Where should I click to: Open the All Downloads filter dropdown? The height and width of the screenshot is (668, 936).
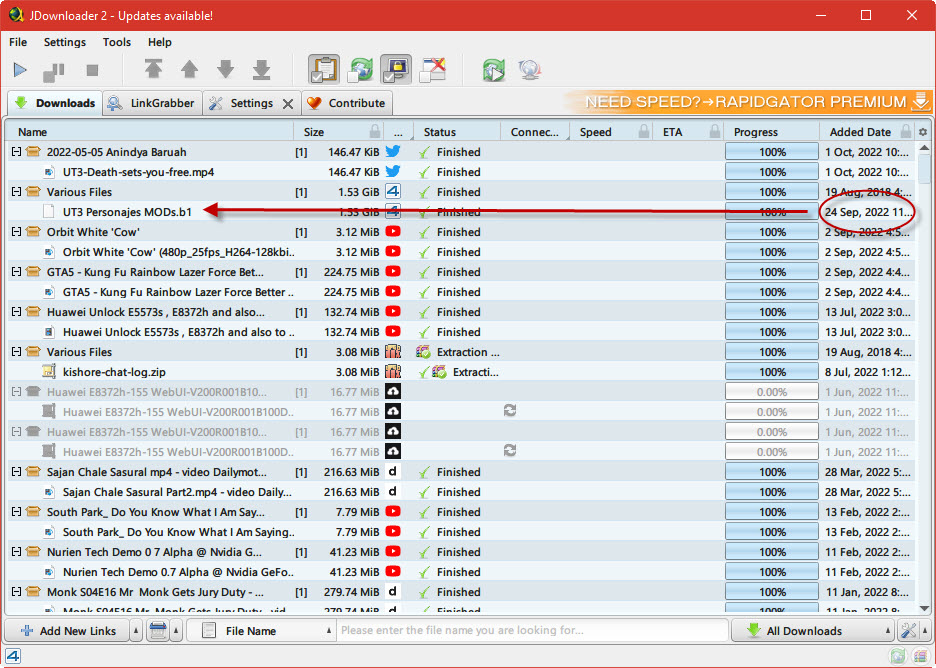(x=813, y=630)
